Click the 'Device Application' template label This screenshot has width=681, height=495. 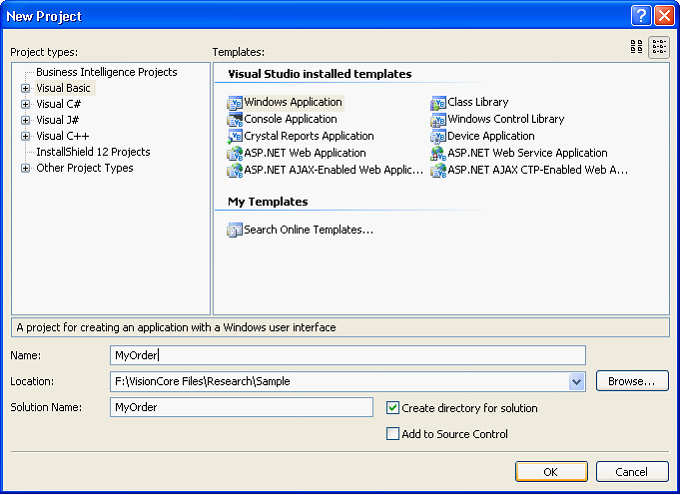(x=491, y=136)
